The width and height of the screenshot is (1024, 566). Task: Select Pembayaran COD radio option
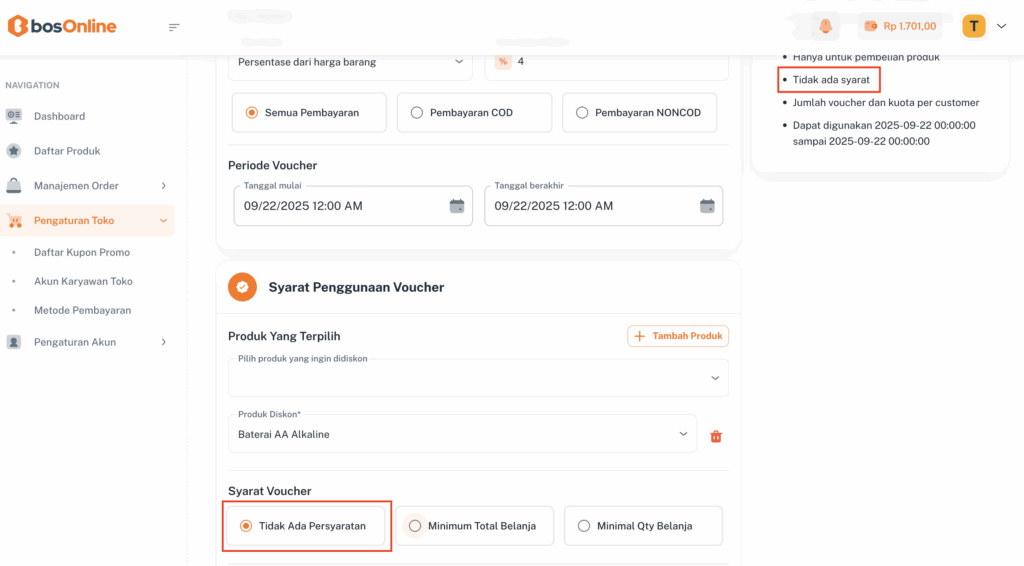(417, 113)
